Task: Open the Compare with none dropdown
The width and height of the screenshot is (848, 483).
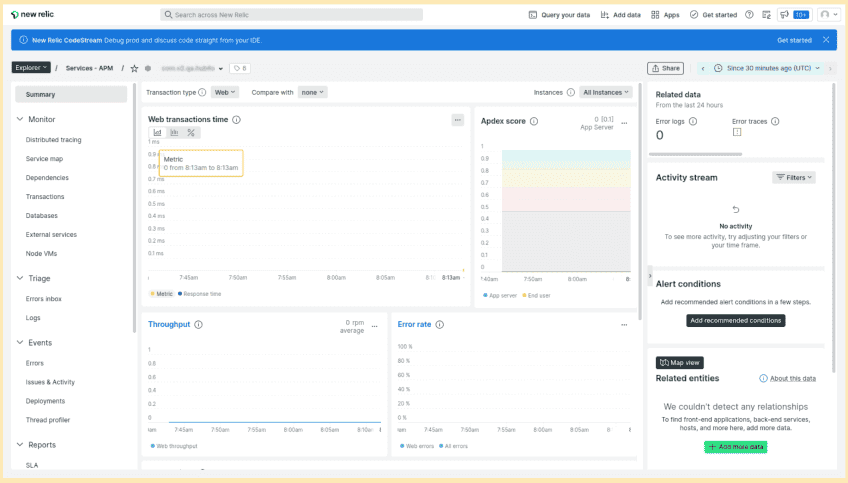Action: [x=313, y=92]
